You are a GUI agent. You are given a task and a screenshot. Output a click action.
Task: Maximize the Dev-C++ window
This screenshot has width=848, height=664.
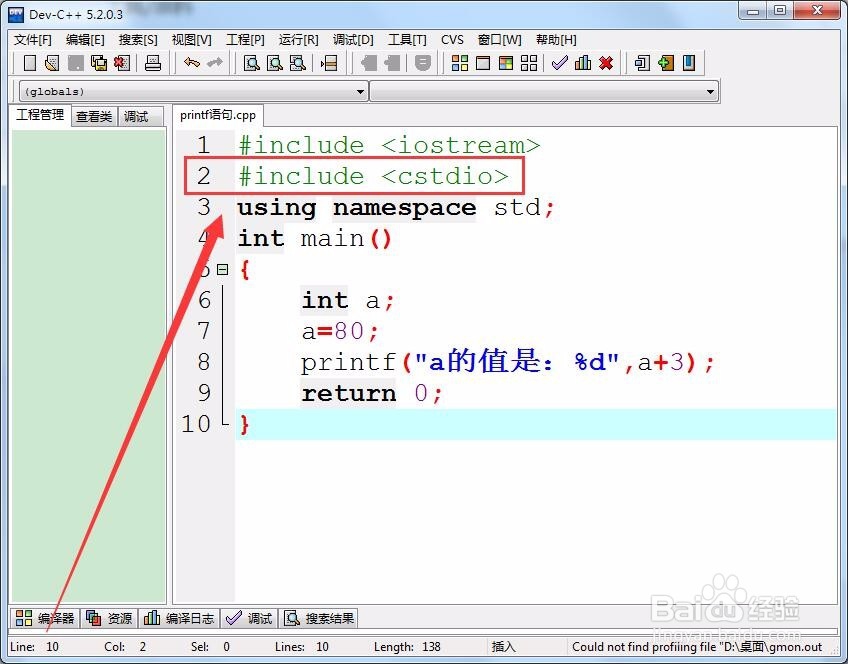(x=779, y=10)
